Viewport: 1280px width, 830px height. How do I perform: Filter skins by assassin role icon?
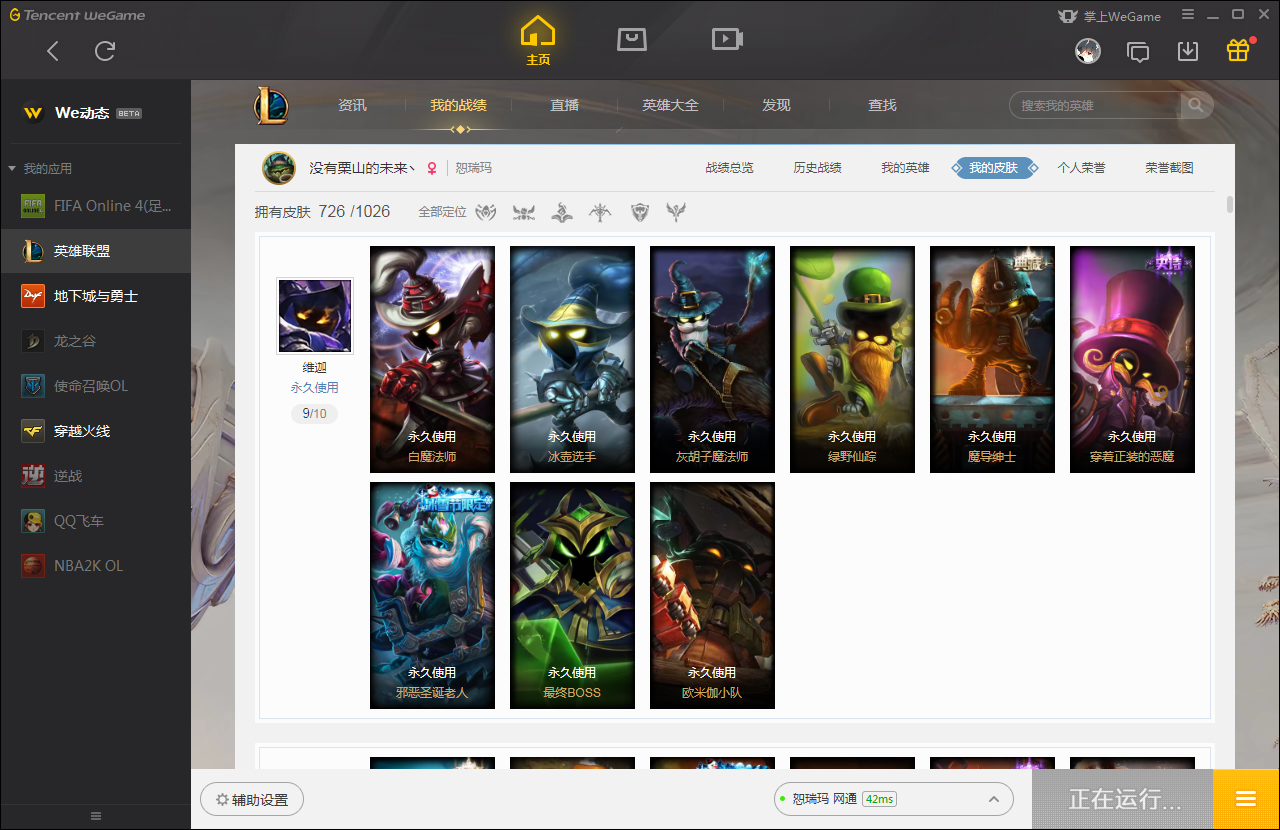pyautogui.click(x=485, y=212)
